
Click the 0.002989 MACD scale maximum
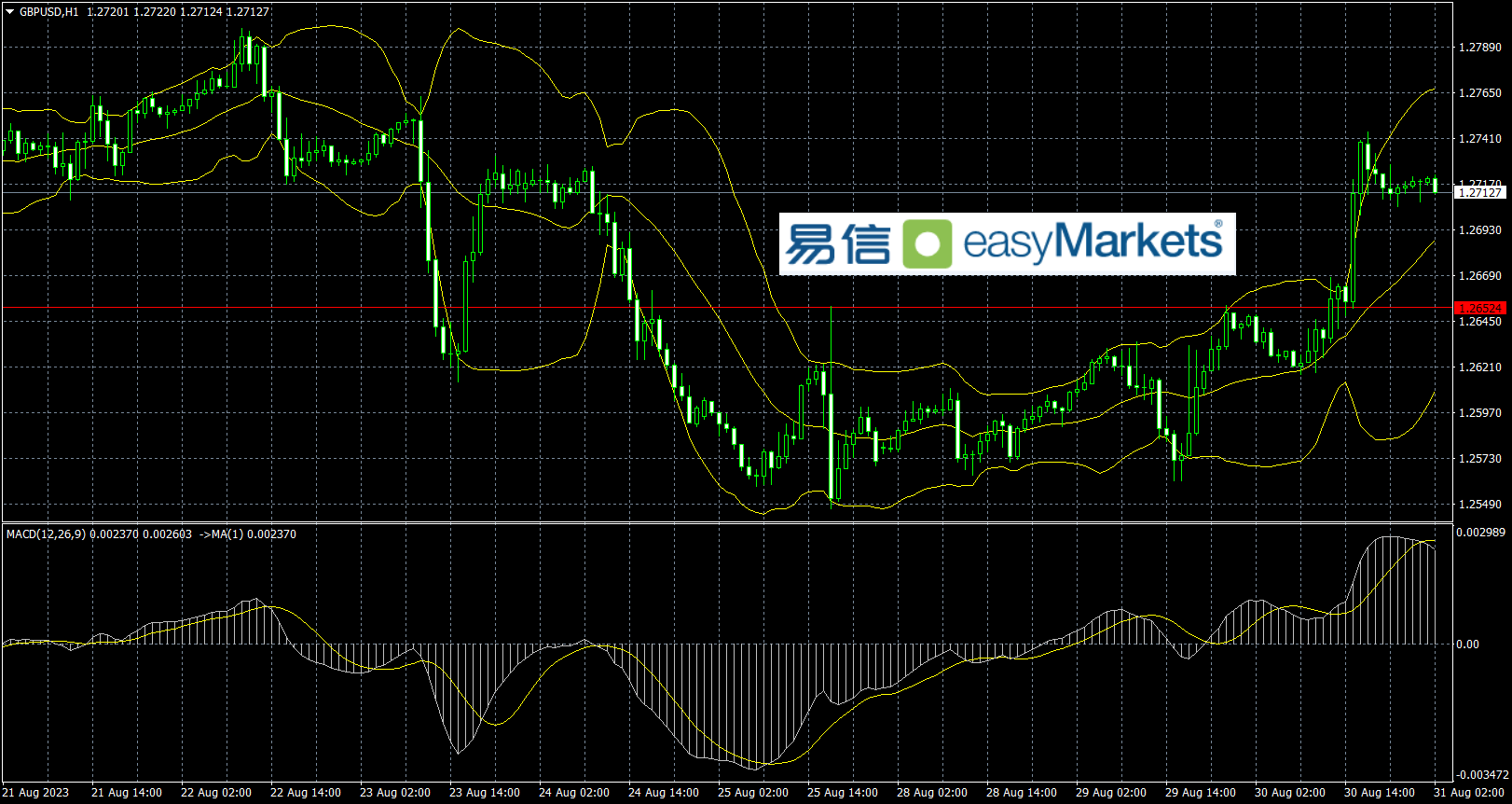(x=1480, y=532)
